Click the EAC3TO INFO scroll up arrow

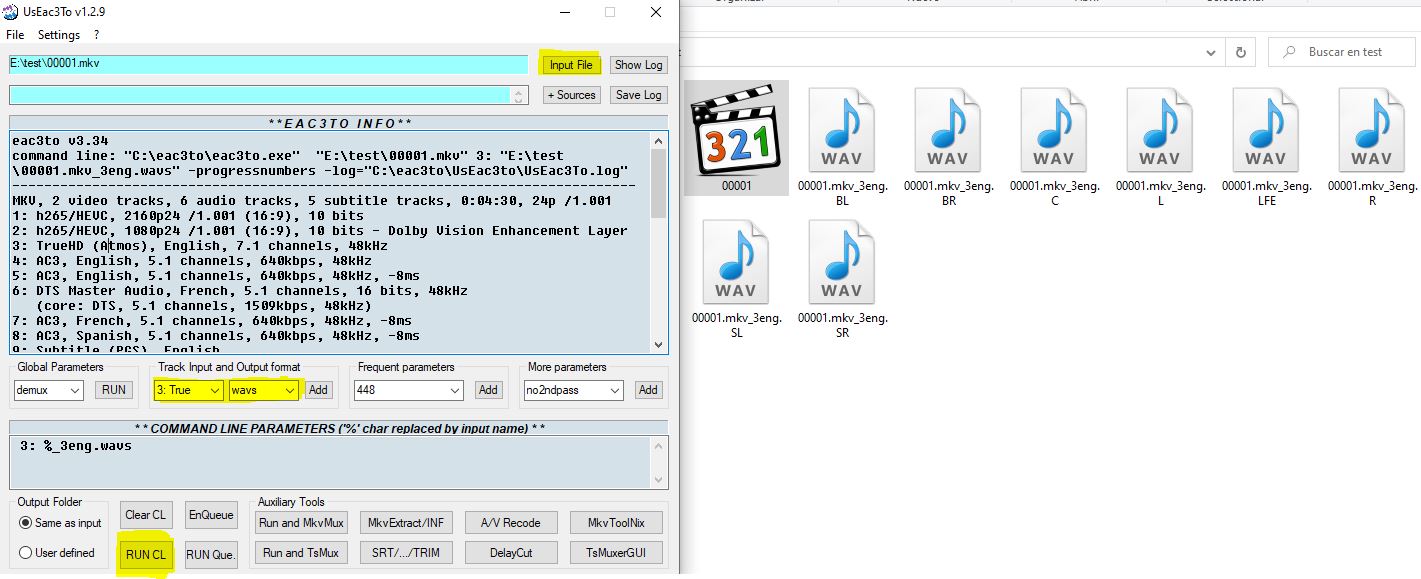pyautogui.click(x=658, y=141)
